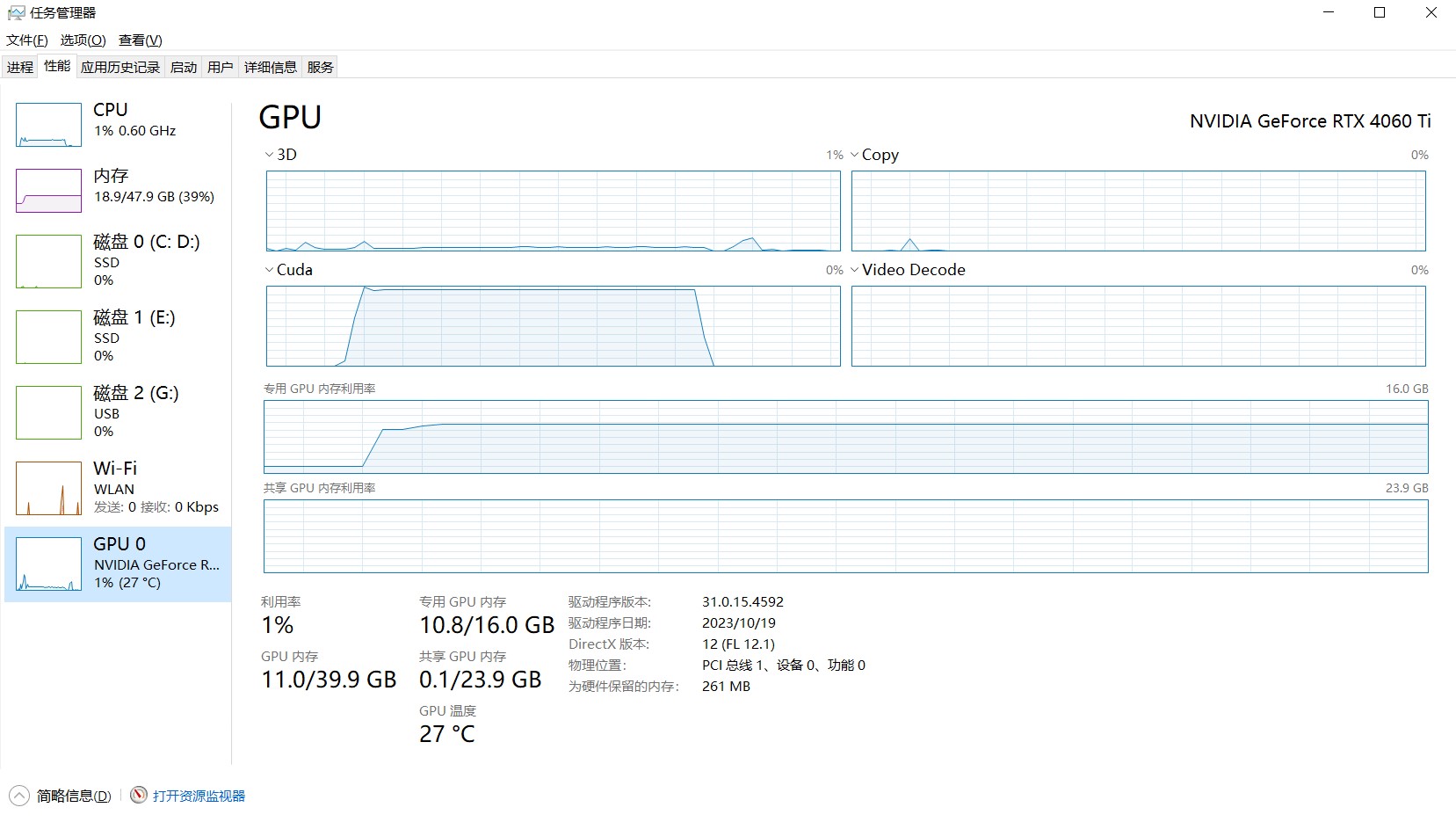Click the NVIDIA GeForce RTX 4060 Ti title

pos(1310,121)
